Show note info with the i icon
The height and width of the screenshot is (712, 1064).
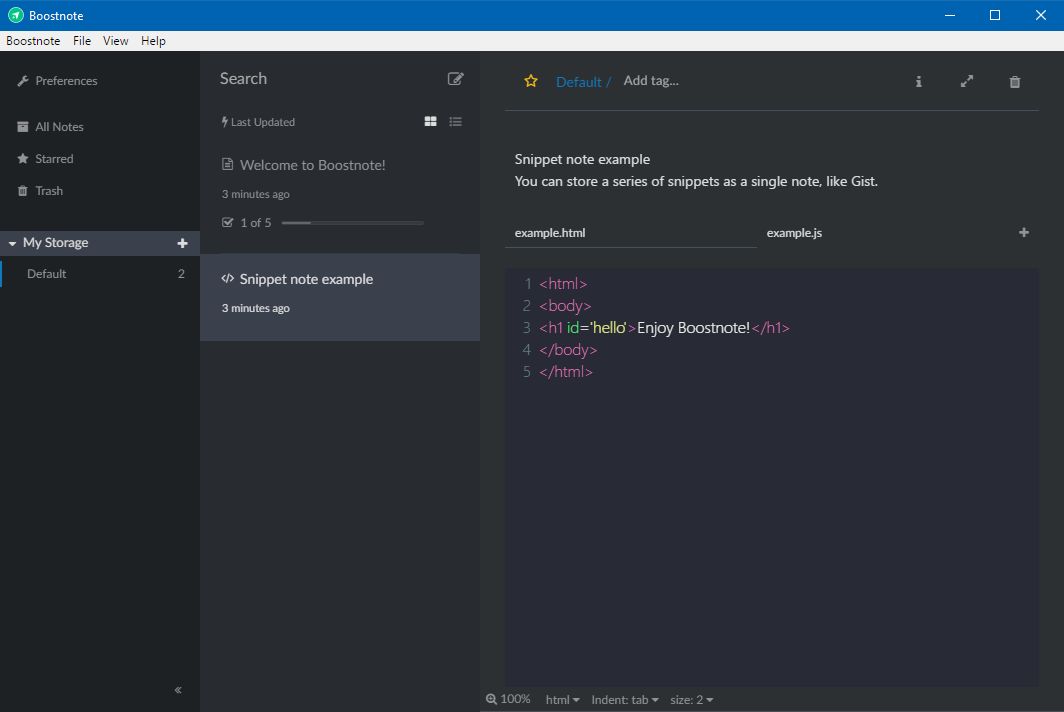918,81
